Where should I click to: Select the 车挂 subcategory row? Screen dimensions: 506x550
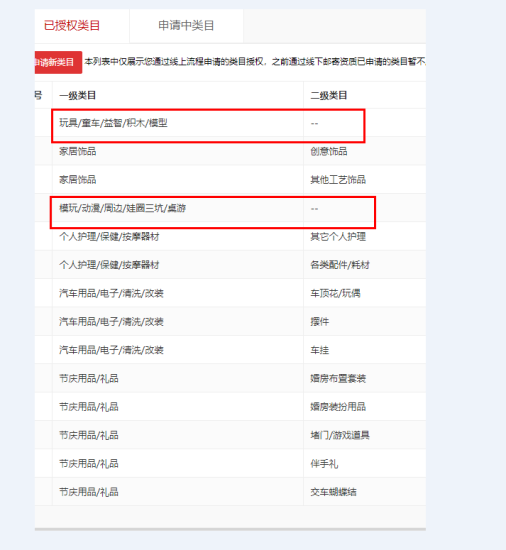point(230,350)
